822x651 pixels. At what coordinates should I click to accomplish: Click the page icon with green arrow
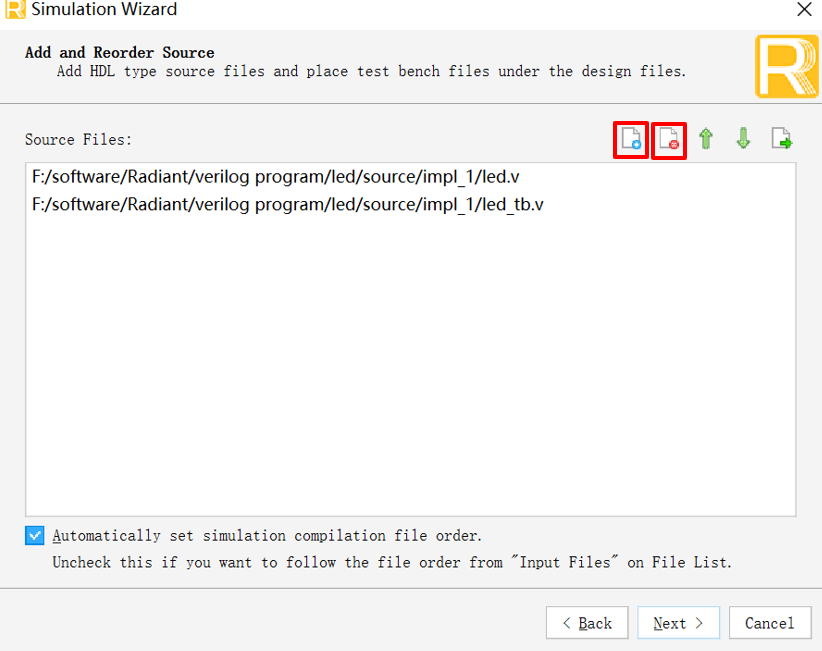click(782, 139)
